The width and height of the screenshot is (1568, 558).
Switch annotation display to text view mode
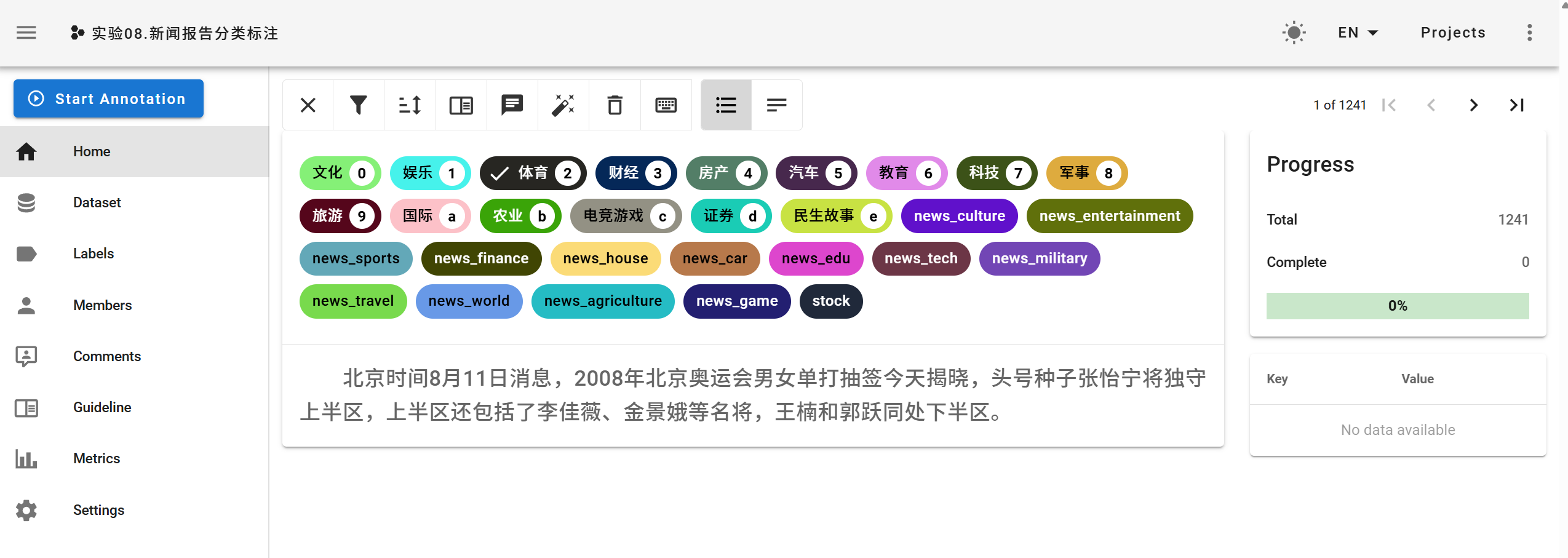pyautogui.click(x=776, y=105)
